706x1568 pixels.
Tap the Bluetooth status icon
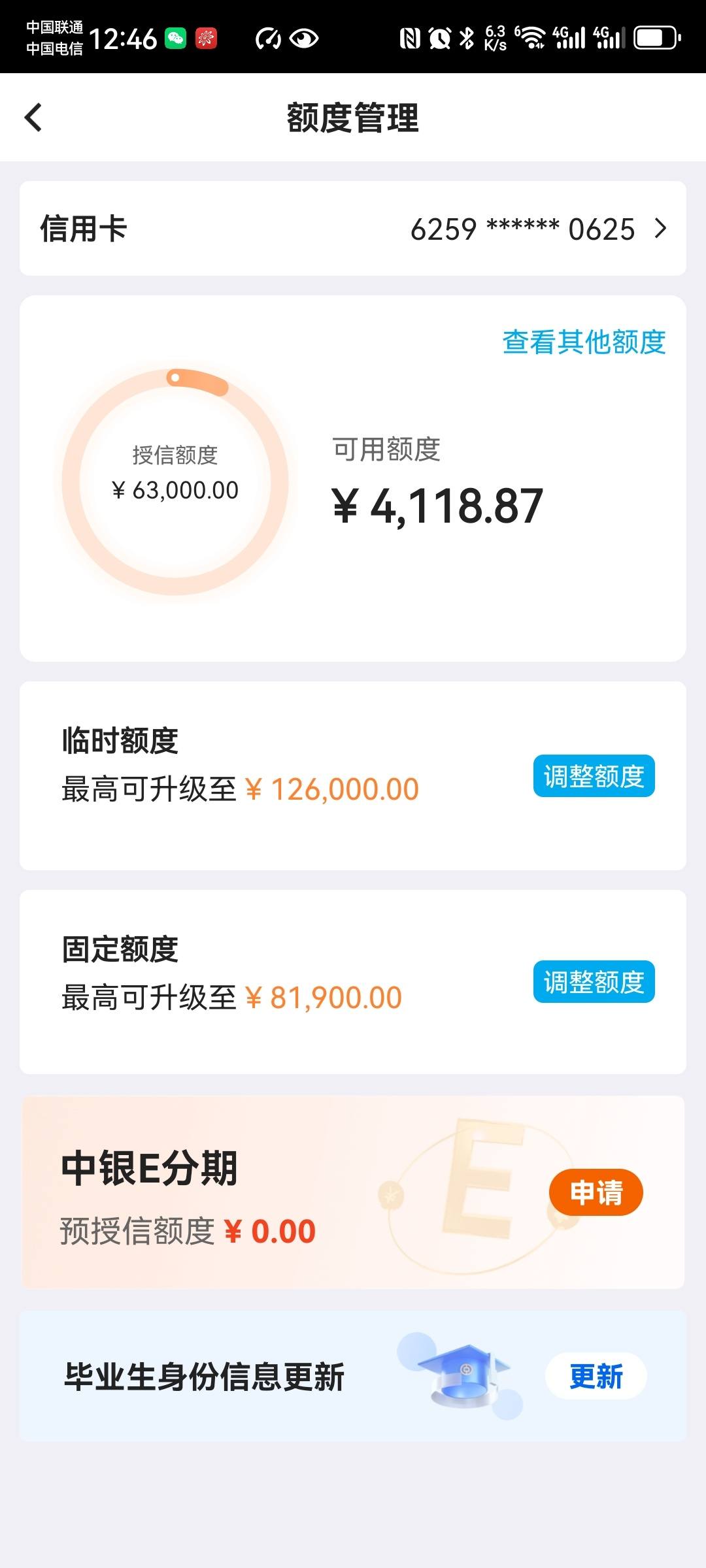[467, 39]
